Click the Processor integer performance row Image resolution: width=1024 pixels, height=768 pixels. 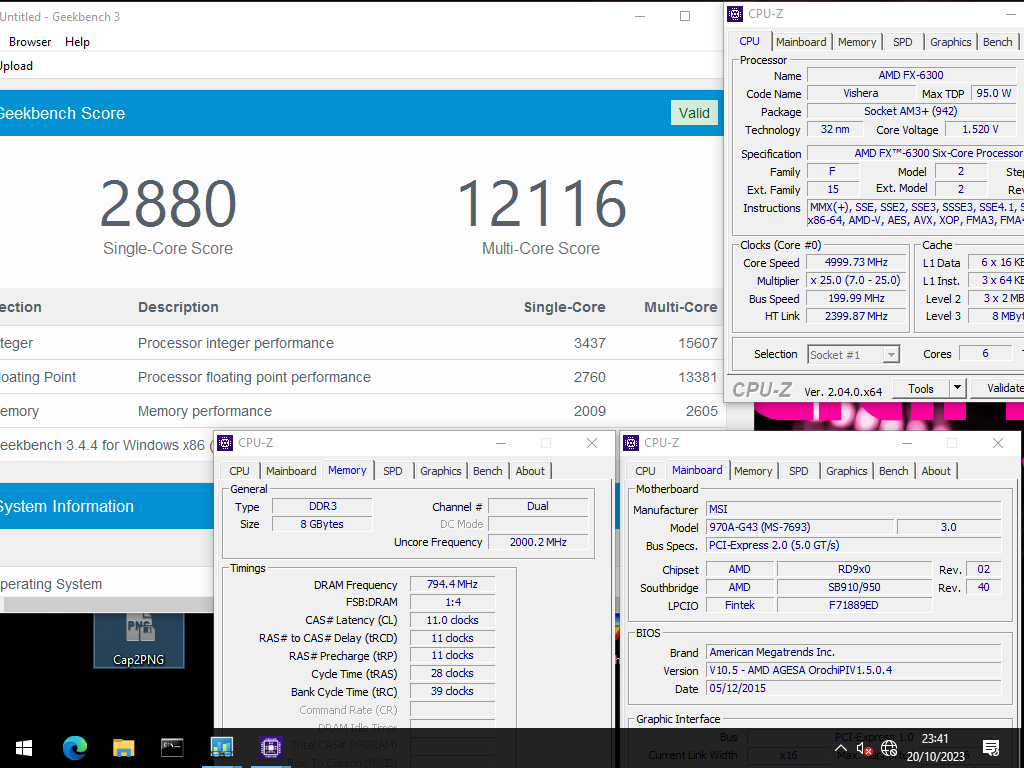tap(362, 344)
